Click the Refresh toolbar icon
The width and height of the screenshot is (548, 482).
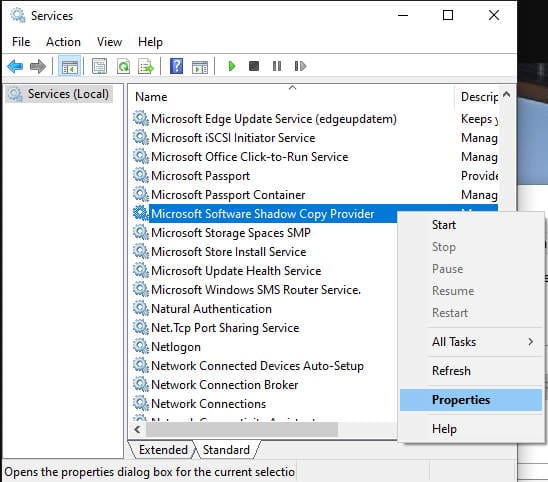[123, 66]
